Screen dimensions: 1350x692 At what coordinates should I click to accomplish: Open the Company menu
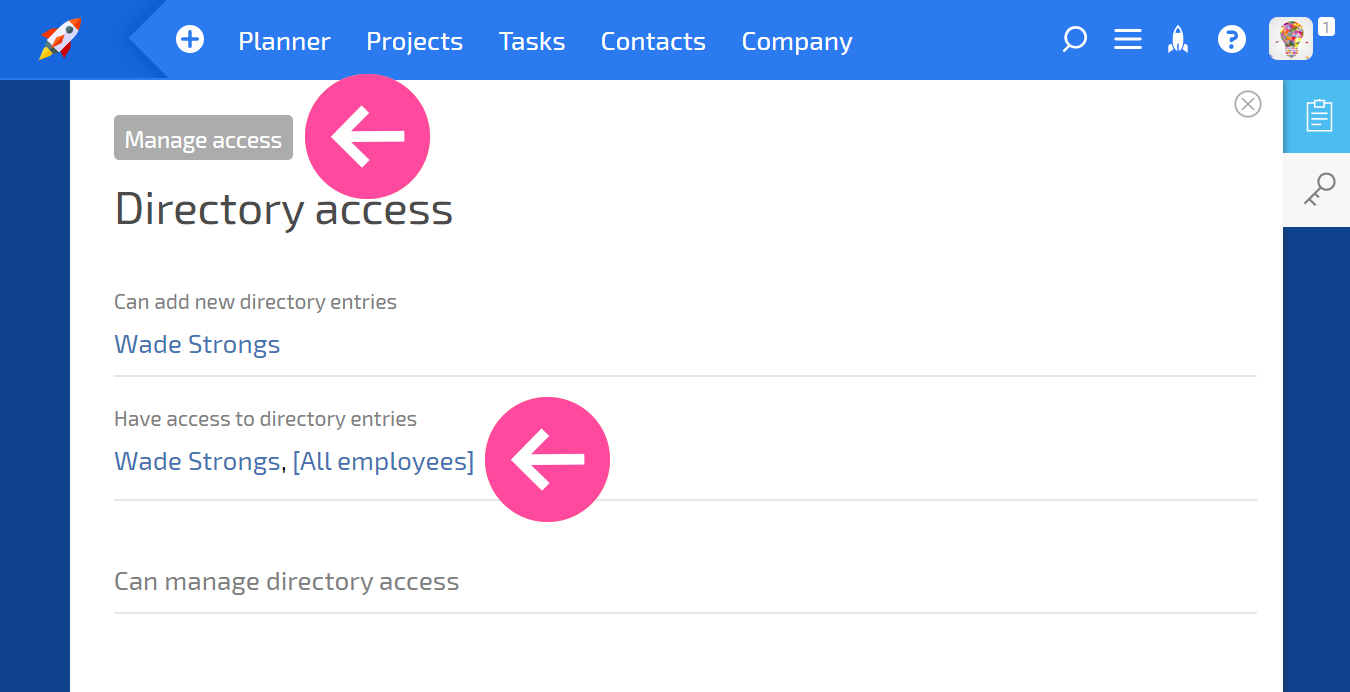797,41
